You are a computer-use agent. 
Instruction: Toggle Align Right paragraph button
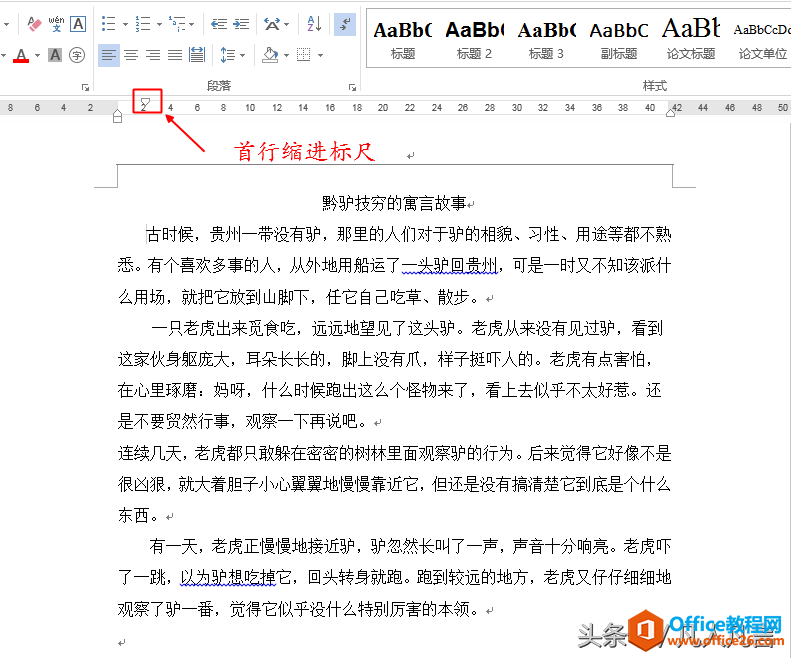[153, 55]
